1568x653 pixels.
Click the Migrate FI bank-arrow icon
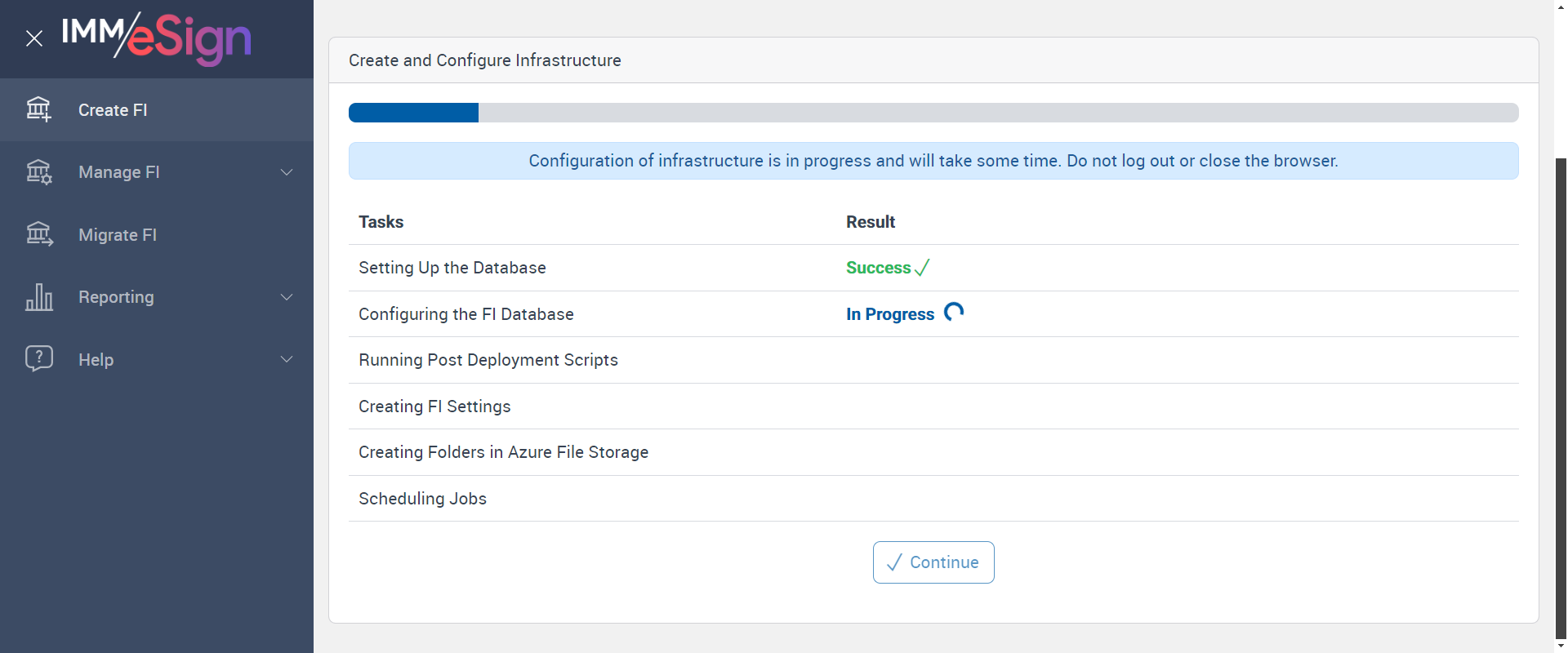[x=38, y=234]
